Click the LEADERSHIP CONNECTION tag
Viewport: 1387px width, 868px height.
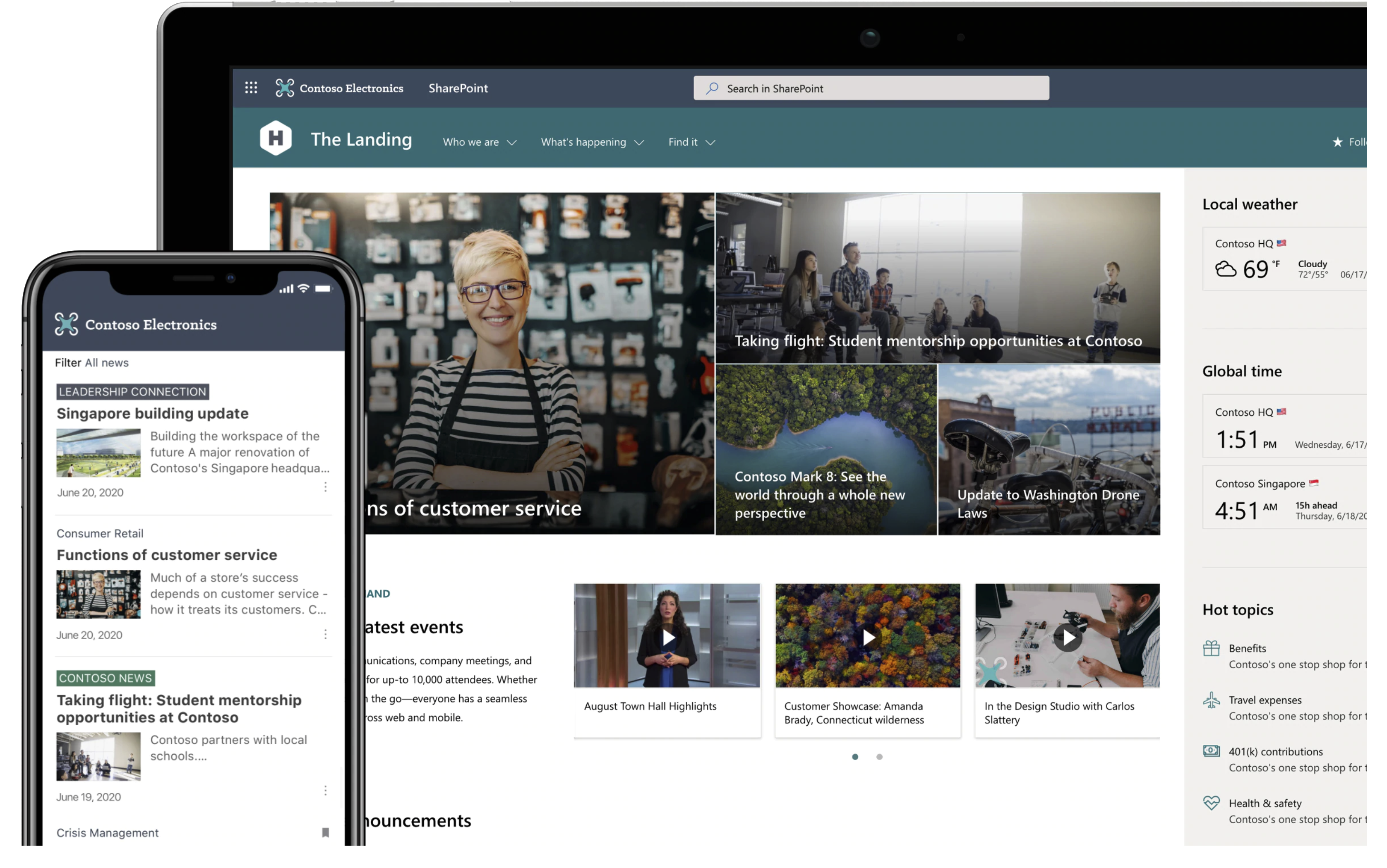[x=132, y=391]
